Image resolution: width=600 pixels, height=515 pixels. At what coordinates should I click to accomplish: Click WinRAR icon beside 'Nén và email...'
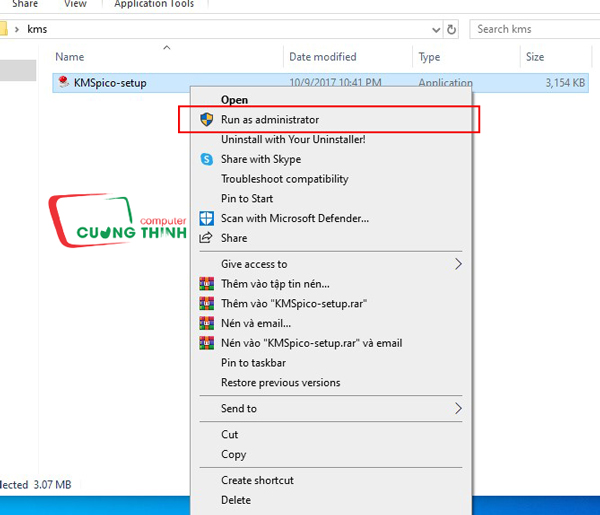pos(207,323)
